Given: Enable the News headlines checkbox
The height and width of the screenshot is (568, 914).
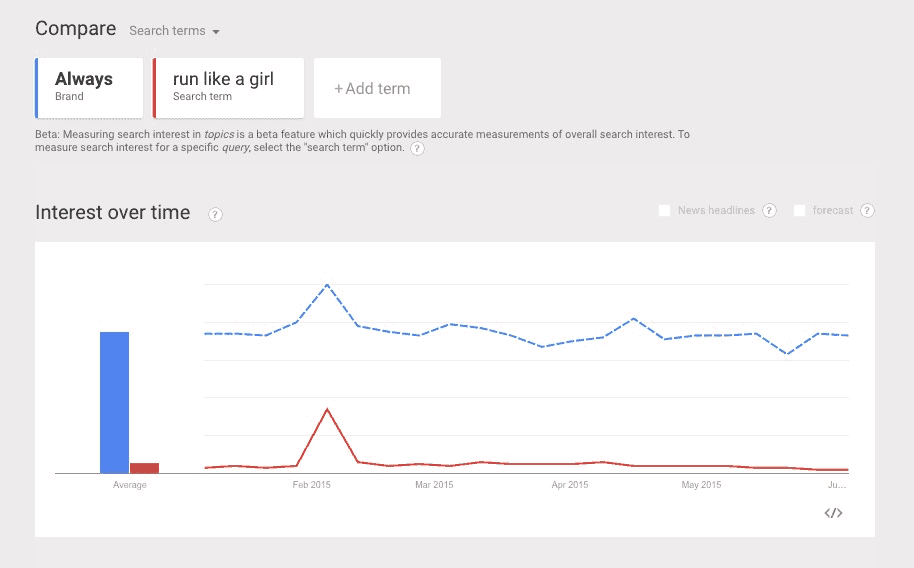Looking at the screenshot, I should click(664, 211).
